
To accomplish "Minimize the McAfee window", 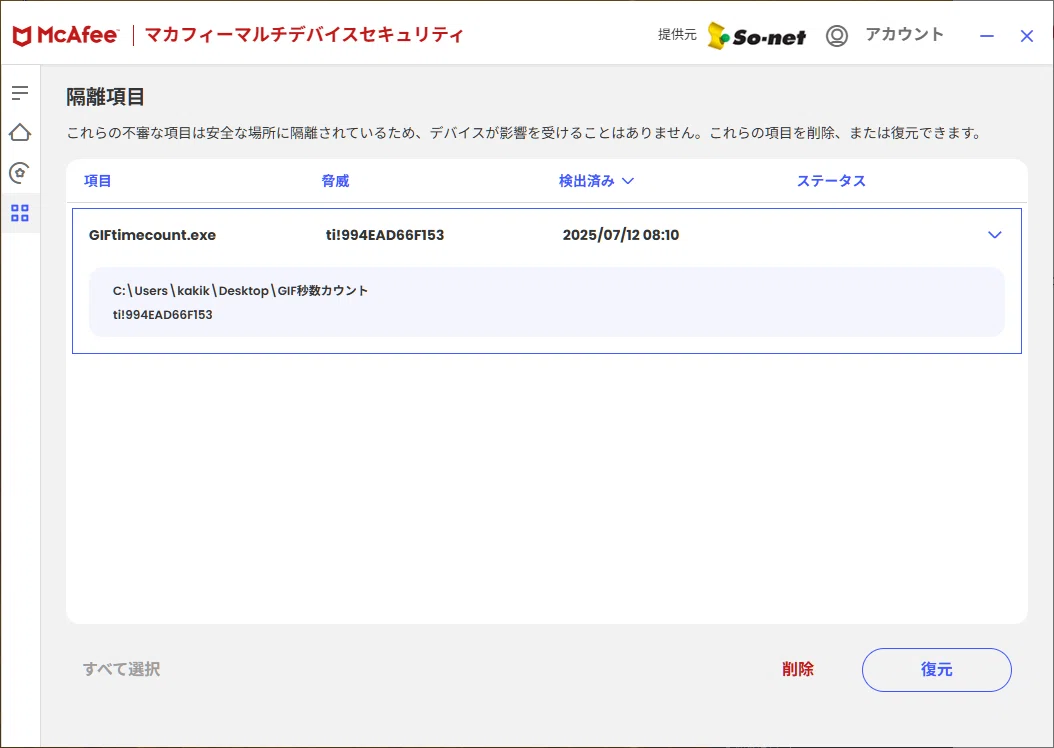I will (987, 36).
